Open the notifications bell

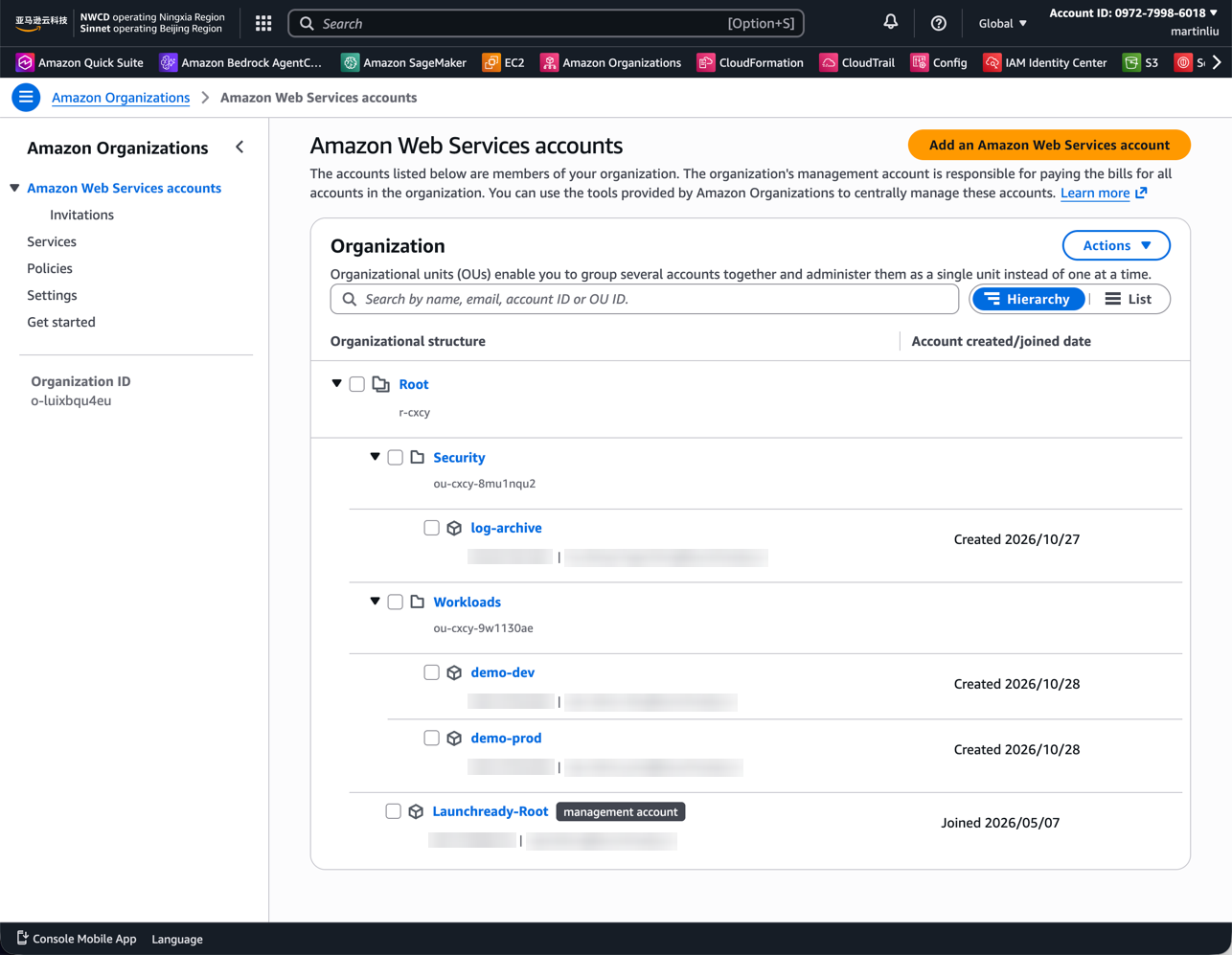point(891,22)
